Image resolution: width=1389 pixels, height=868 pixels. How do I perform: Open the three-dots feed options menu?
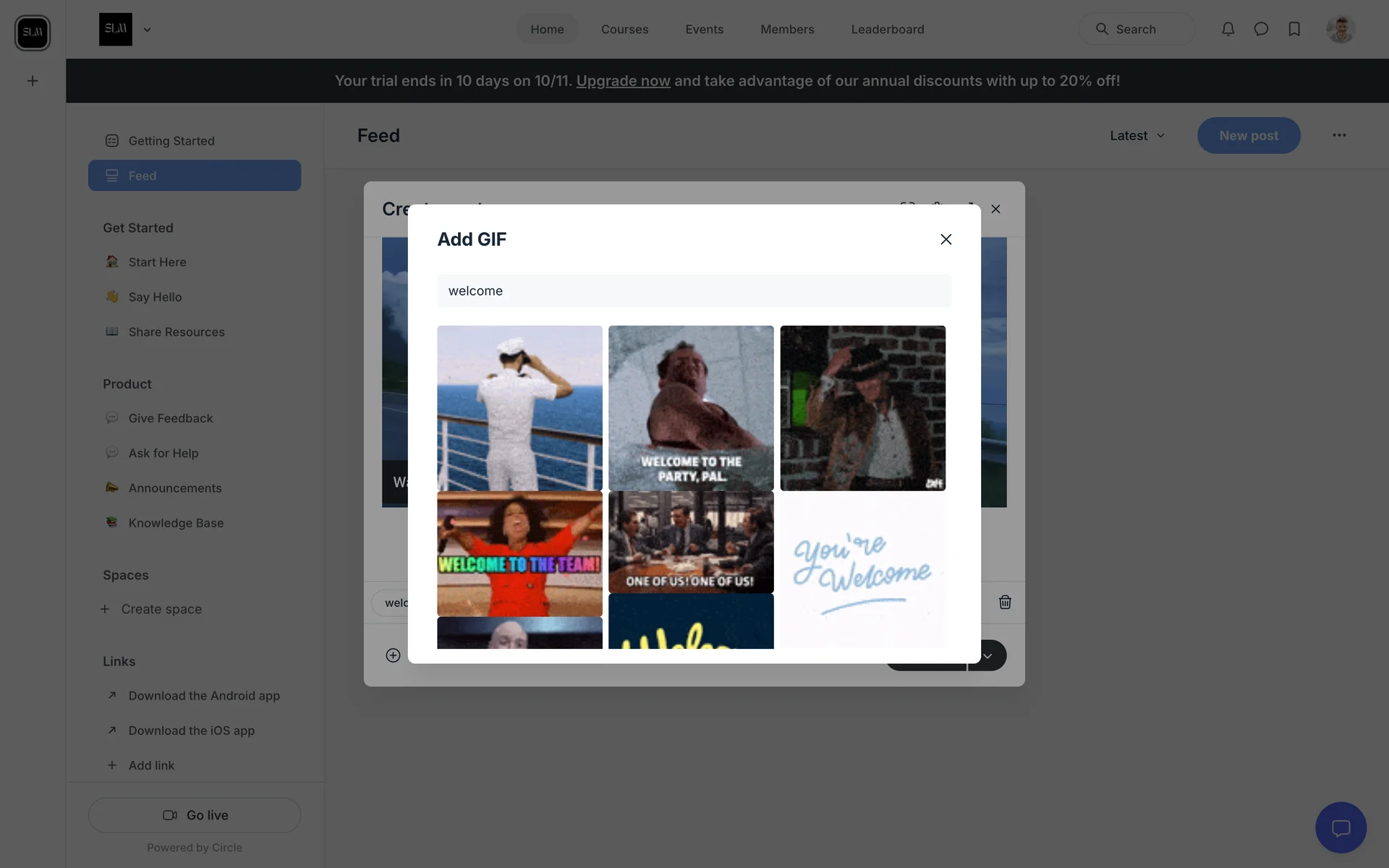(1339, 135)
